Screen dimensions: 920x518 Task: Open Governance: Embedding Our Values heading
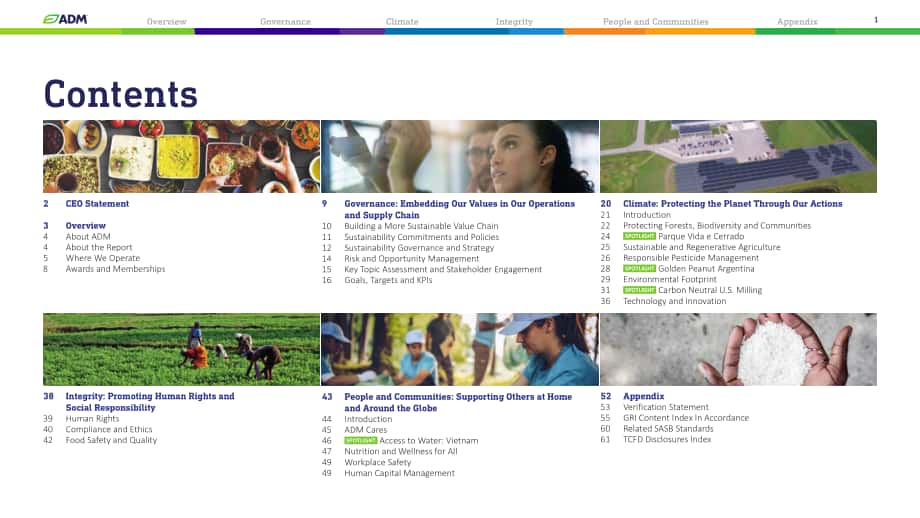pos(459,209)
